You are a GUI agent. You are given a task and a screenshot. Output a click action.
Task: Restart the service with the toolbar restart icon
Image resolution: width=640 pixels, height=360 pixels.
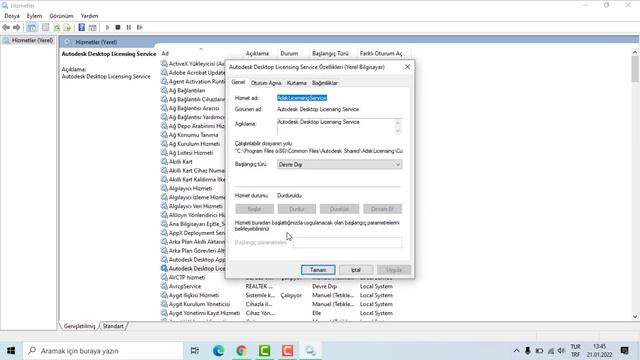[140, 27]
